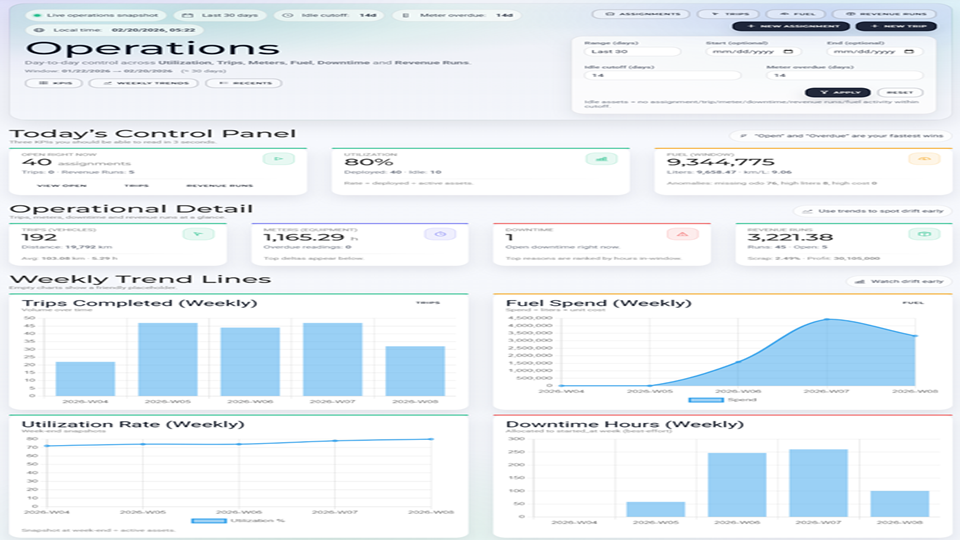Image resolution: width=960 pixels, height=540 pixels.
Task: Click the Idle cutoff (days) input field
Action: pyautogui.click(x=662, y=75)
